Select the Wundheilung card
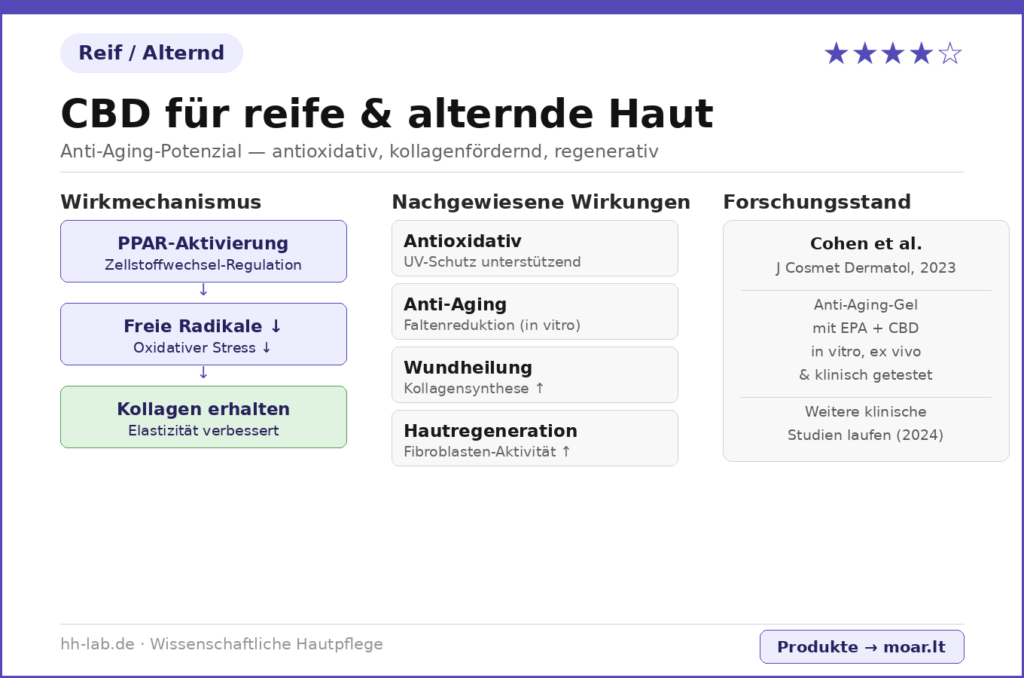The height and width of the screenshot is (678, 1024). click(534, 375)
